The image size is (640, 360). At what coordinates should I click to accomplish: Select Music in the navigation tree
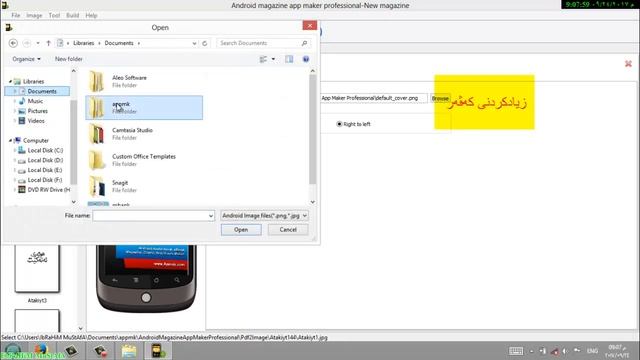[35, 101]
